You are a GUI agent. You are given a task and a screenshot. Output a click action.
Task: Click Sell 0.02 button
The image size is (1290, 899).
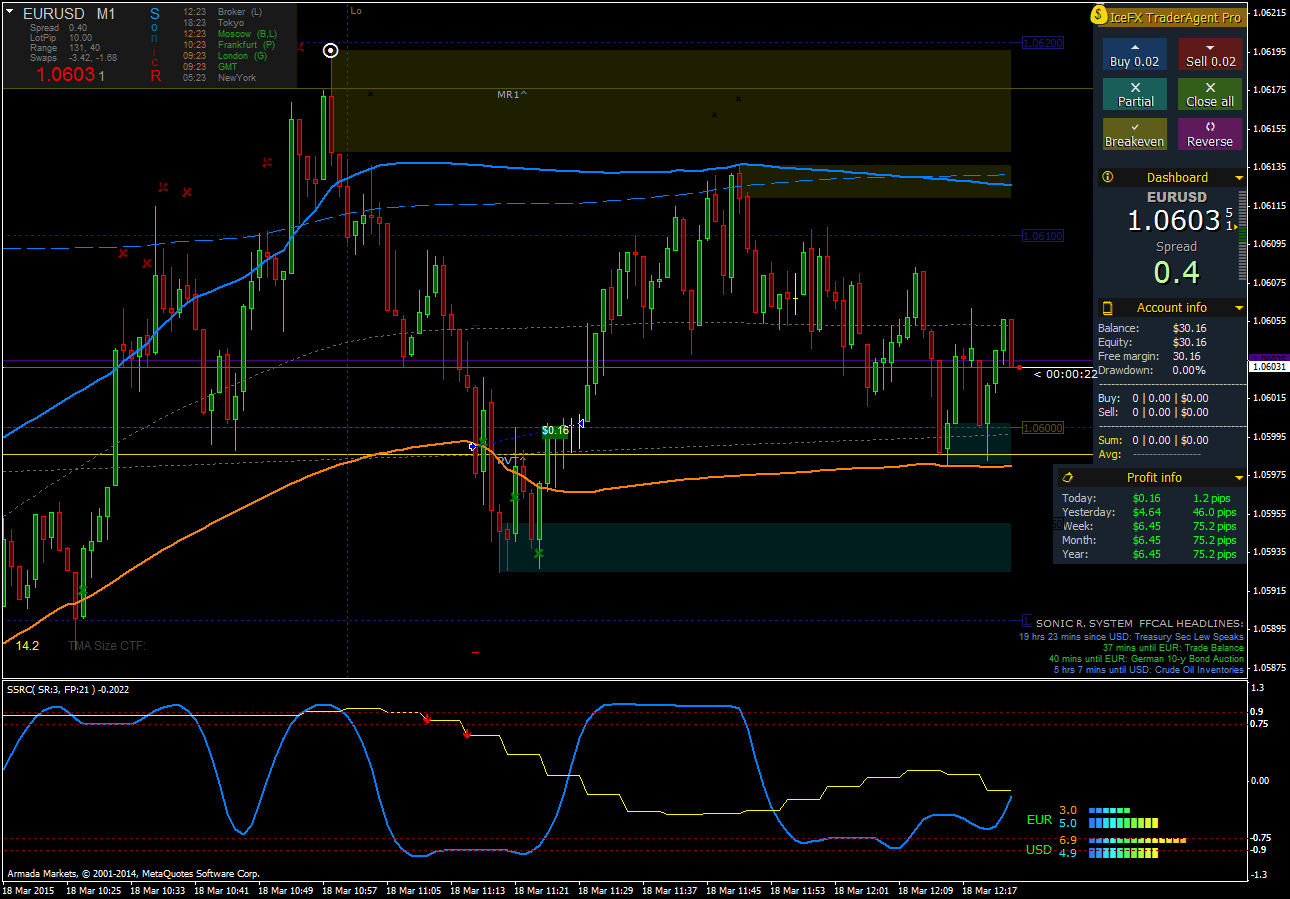pos(1210,54)
